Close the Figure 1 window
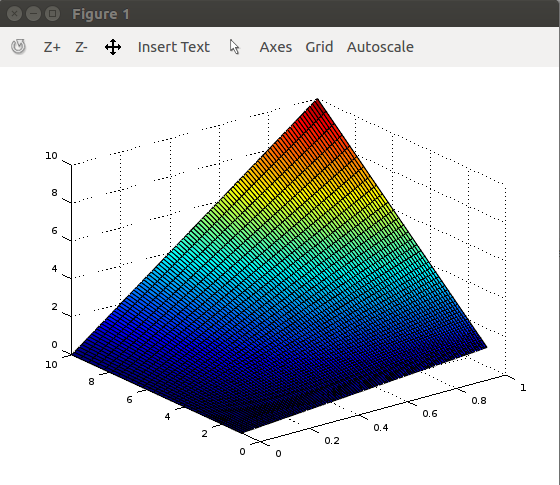 click(14, 14)
